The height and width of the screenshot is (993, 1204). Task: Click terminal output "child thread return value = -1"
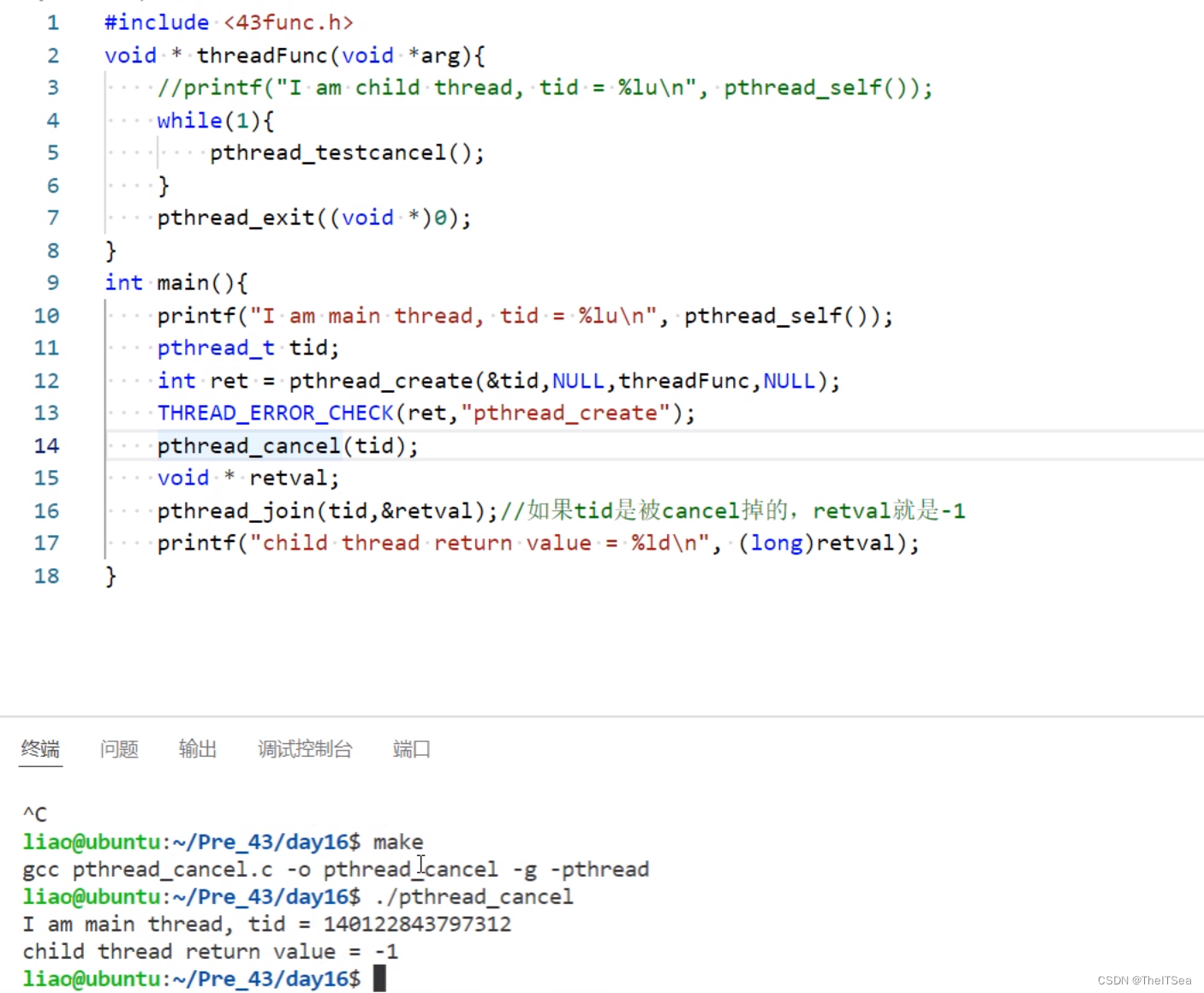211,952
